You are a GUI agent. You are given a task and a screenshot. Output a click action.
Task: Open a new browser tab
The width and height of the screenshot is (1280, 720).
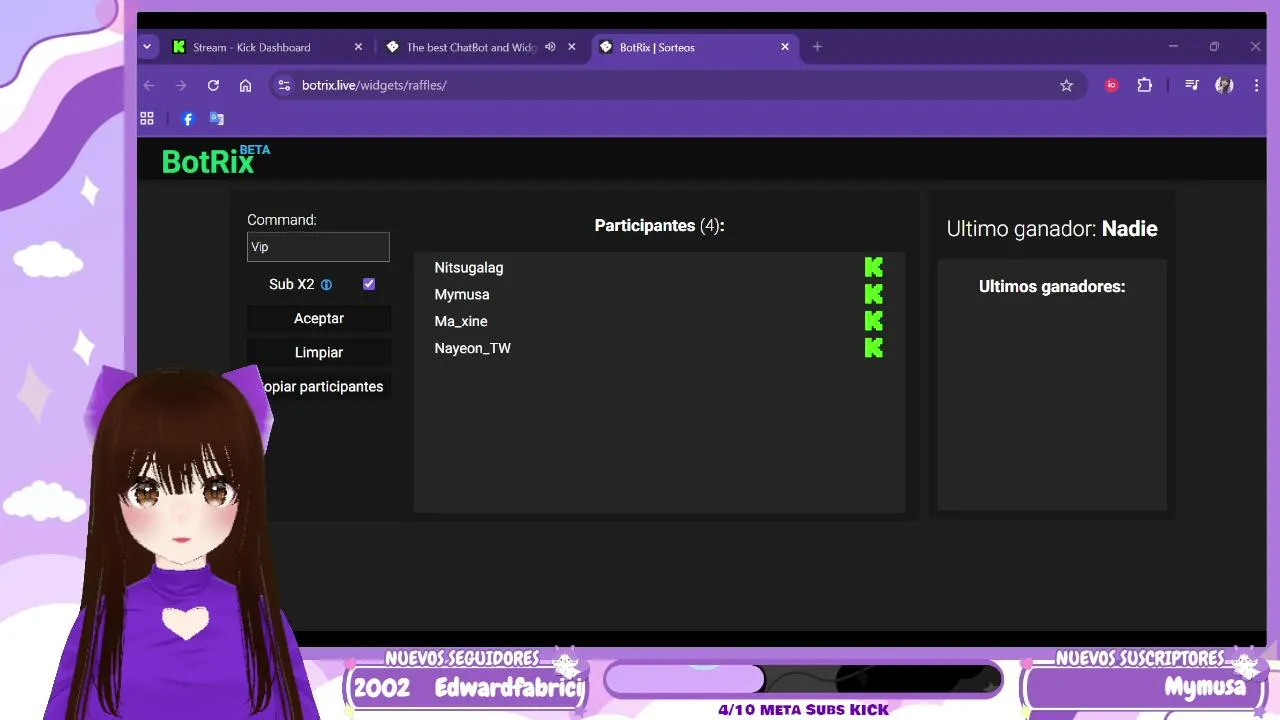[x=817, y=47]
